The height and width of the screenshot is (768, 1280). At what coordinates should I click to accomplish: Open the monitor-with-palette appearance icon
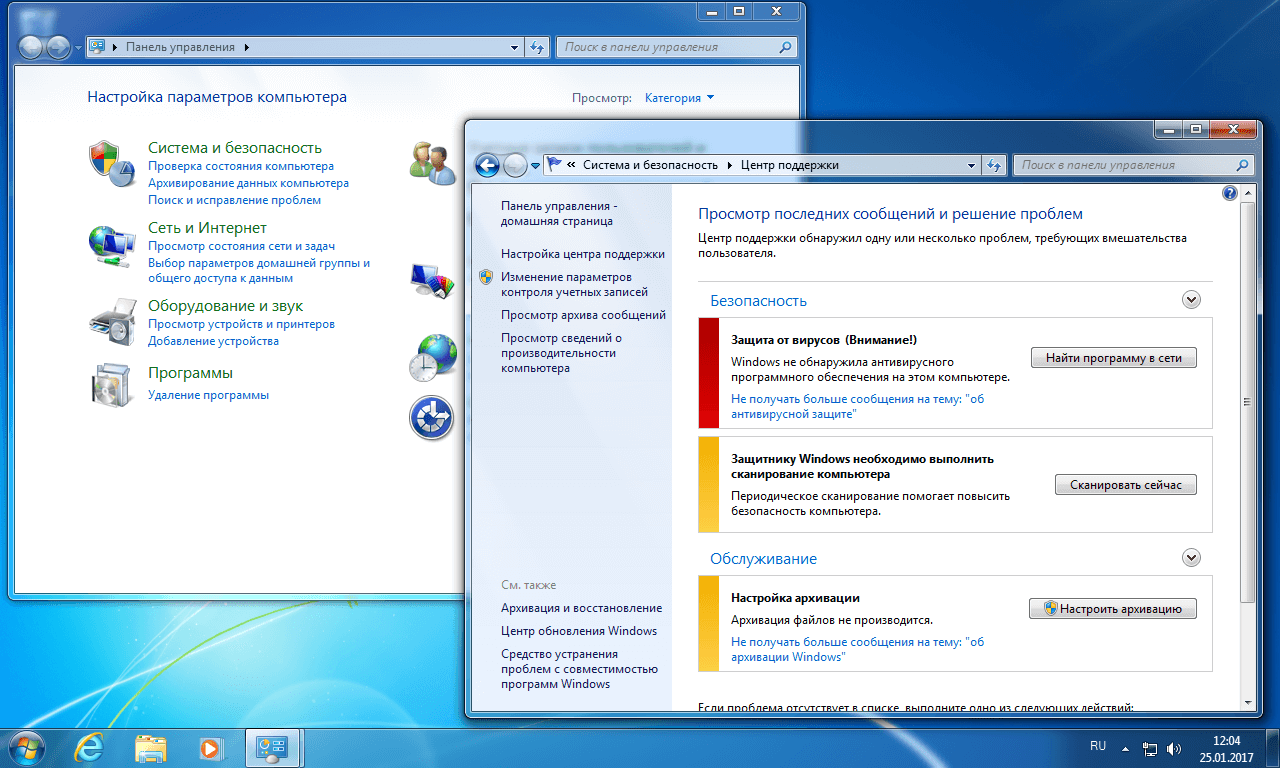click(x=433, y=282)
